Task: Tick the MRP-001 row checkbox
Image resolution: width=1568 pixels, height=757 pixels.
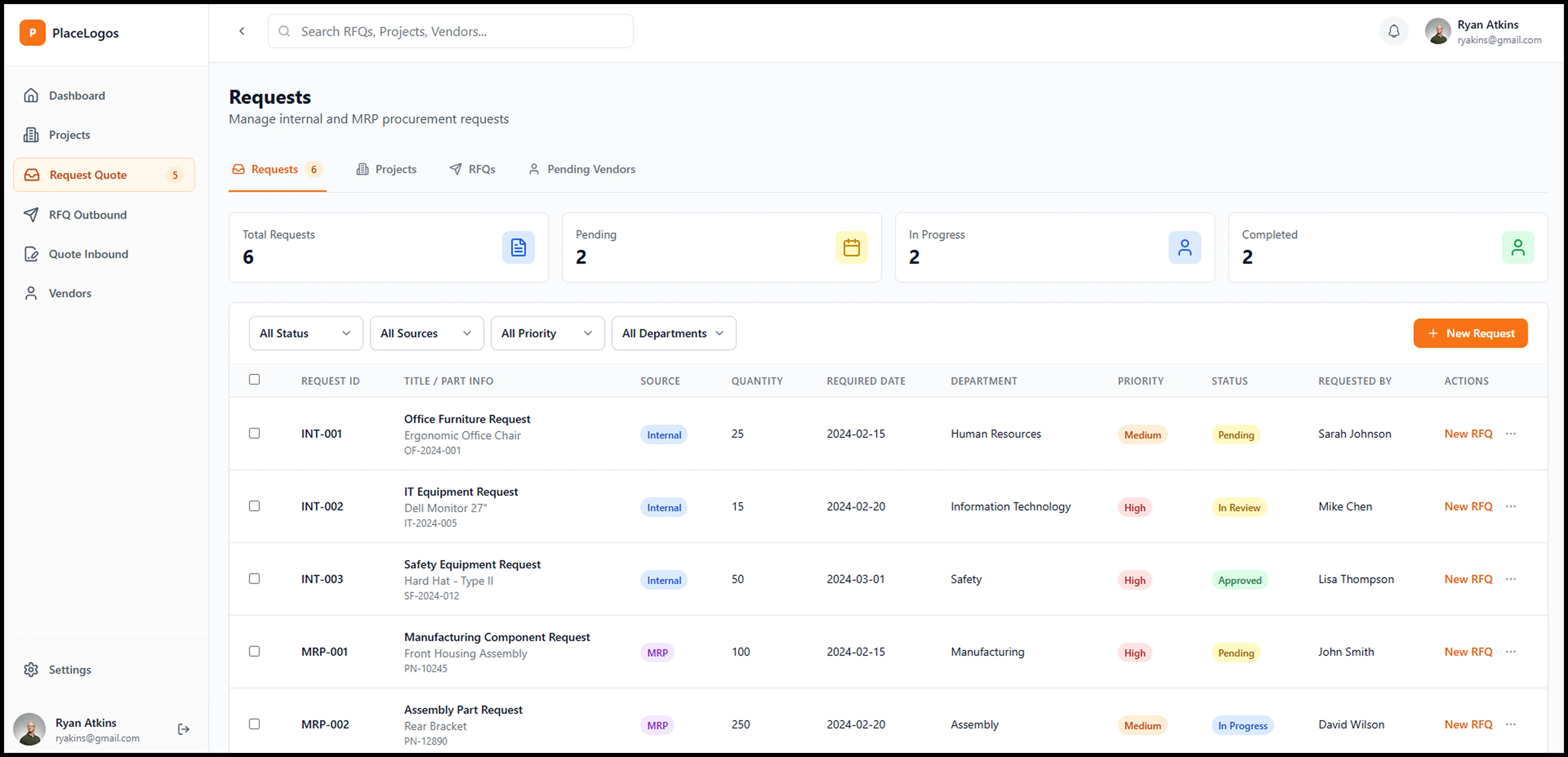Action: (x=254, y=652)
